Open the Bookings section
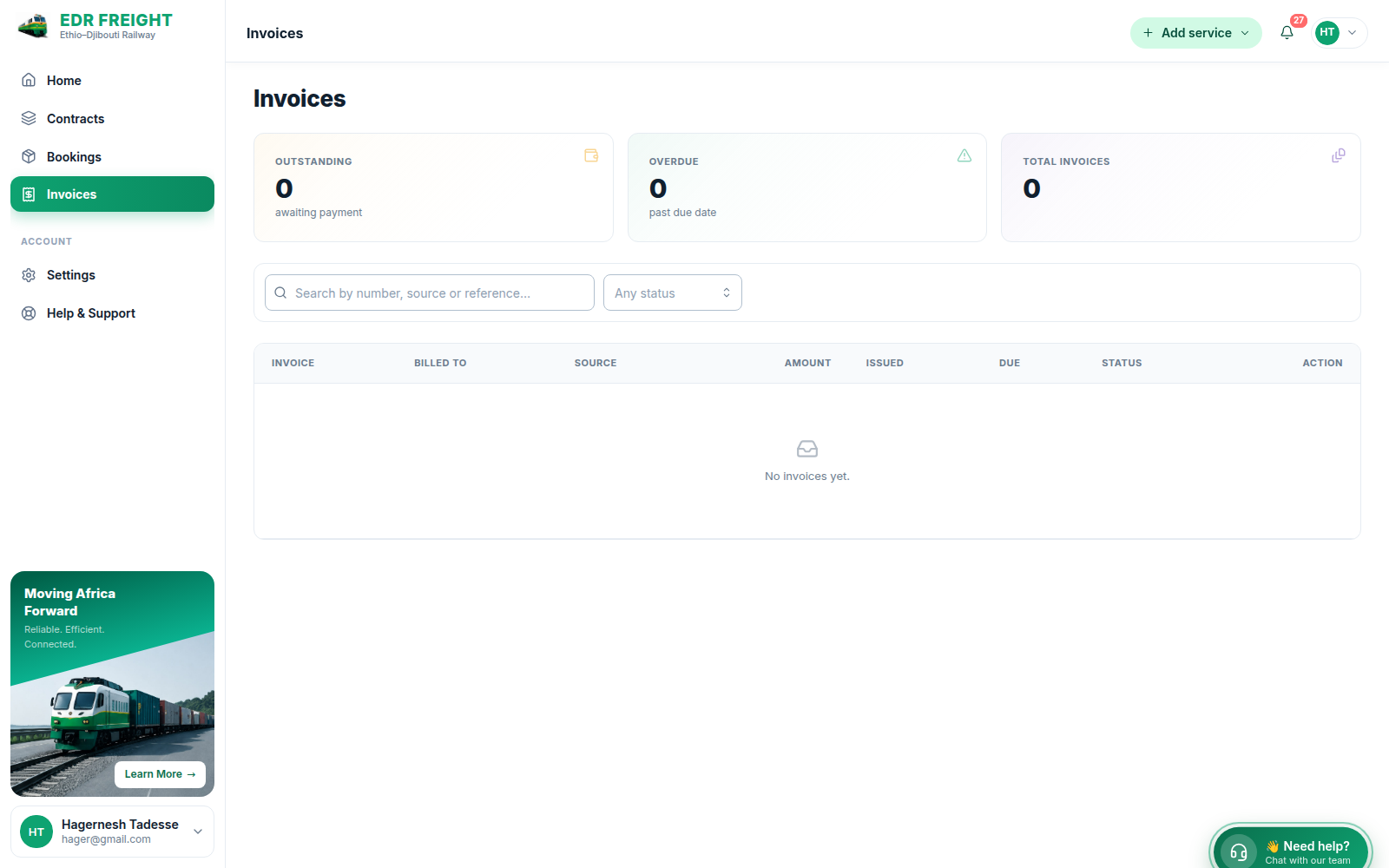 (112, 157)
